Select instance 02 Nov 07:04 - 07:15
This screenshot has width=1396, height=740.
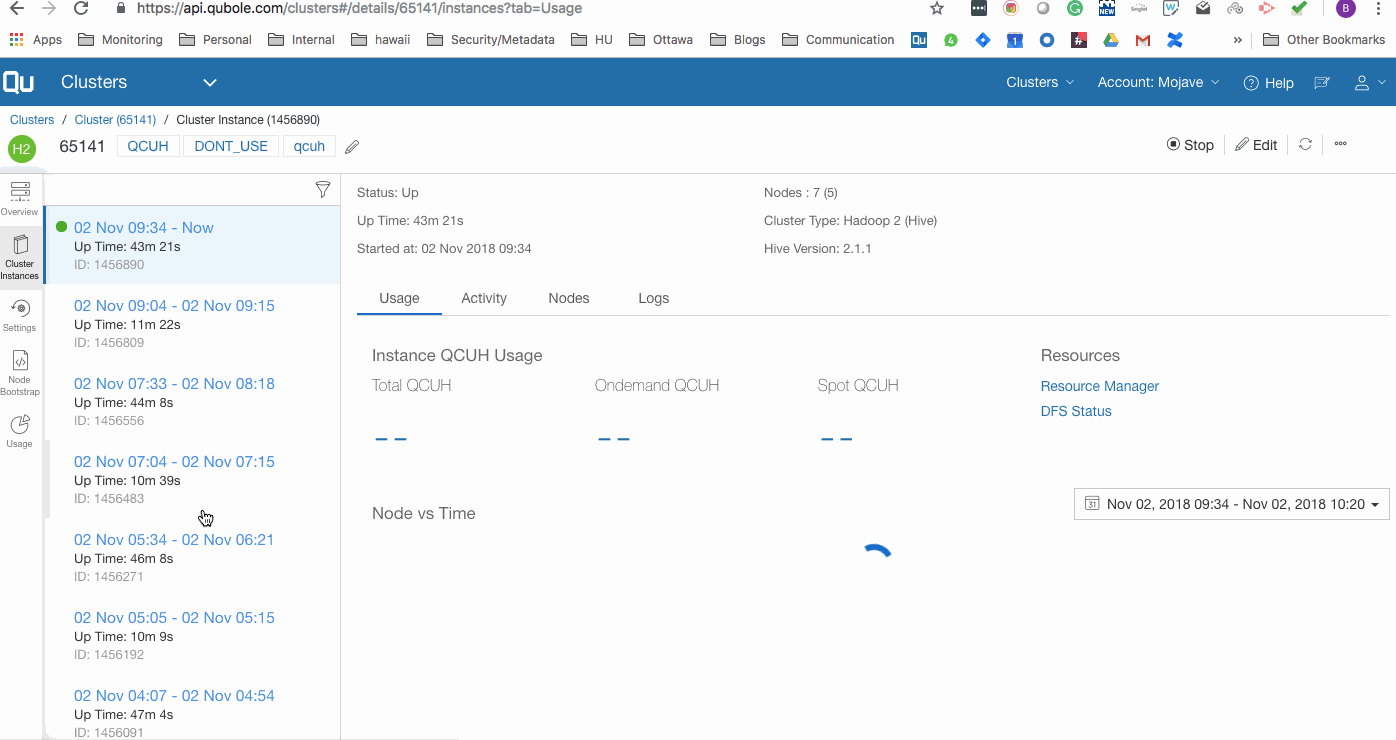192,479
